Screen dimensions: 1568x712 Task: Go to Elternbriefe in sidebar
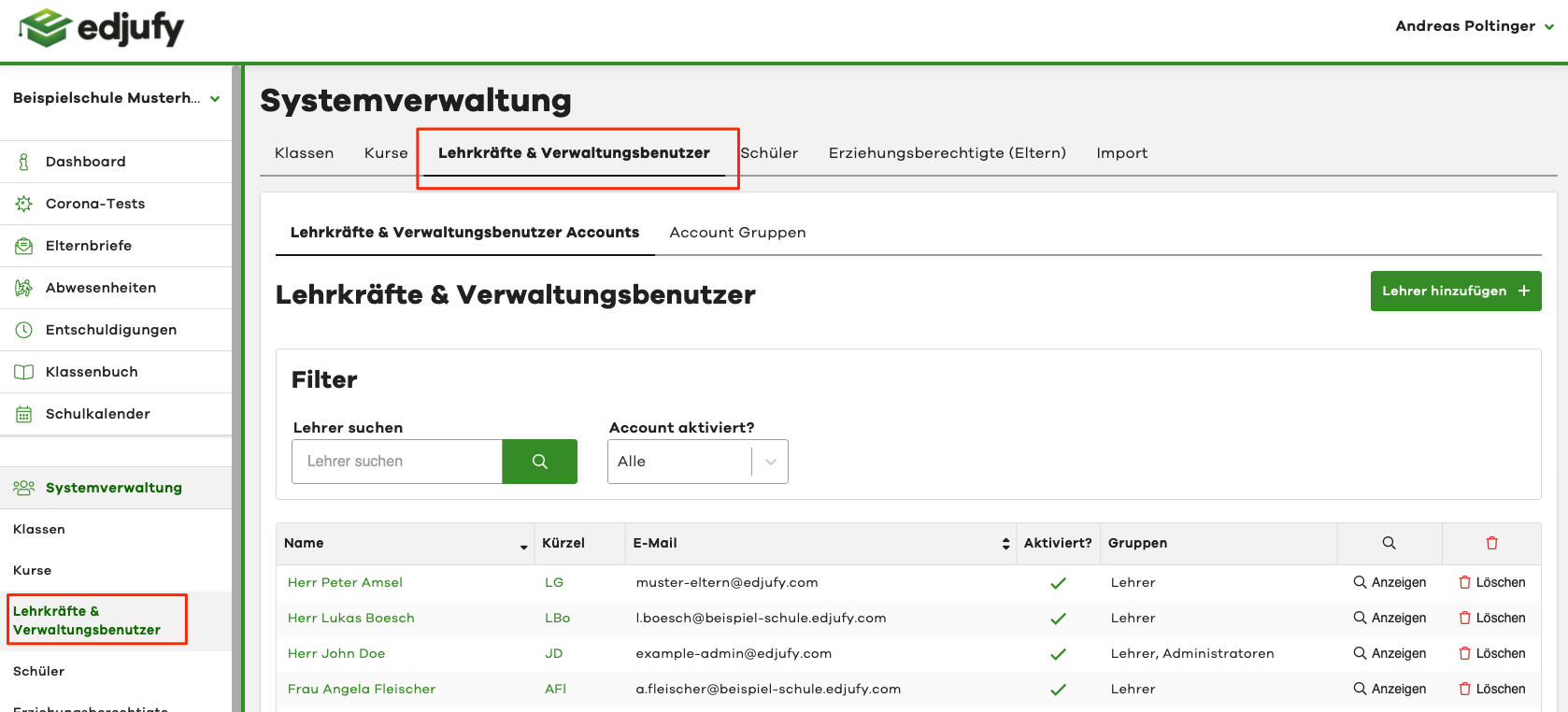pyautogui.click(x=88, y=246)
